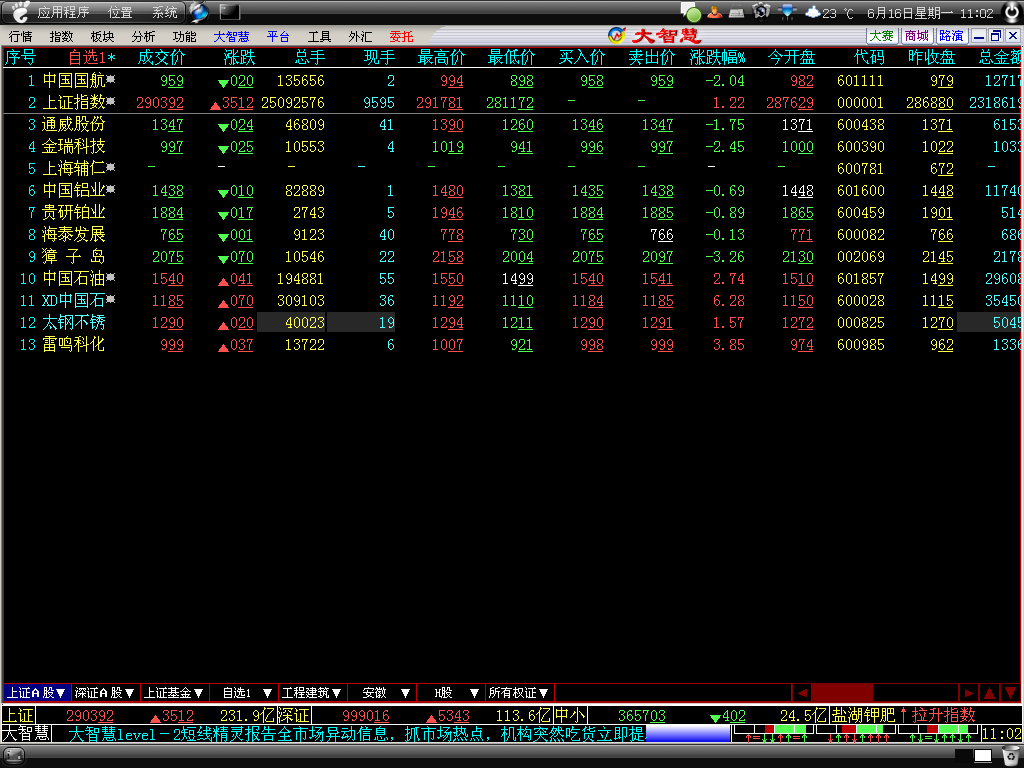The height and width of the screenshot is (768, 1024).
Task: Click the scroll-left arrow in horizontal scrollbar
Action: pos(802,692)
